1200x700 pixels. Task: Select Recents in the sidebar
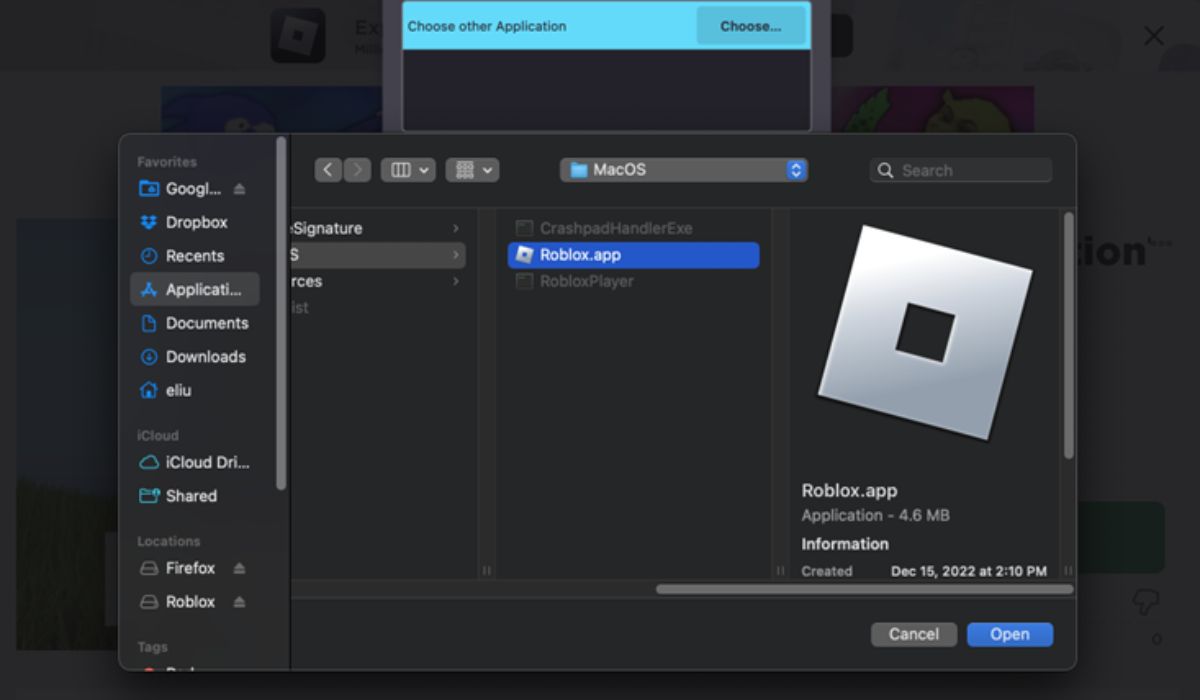[x=195, y=256]
